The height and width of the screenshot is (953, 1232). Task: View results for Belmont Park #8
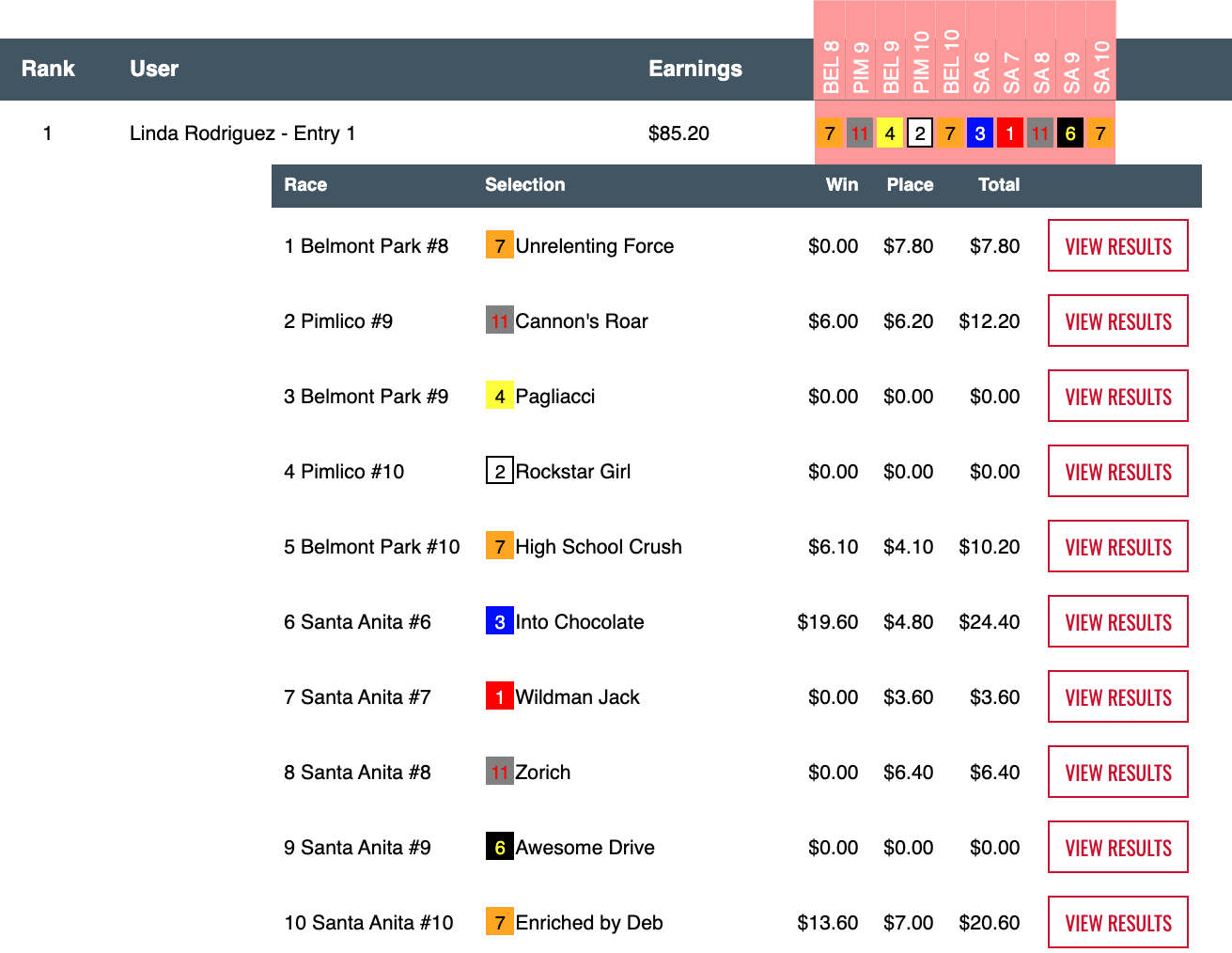1117,245
